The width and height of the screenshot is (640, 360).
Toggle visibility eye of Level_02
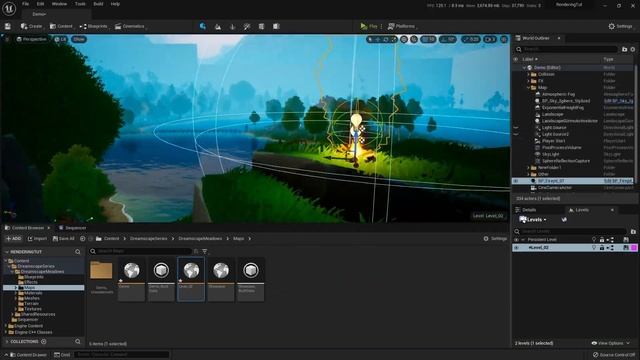[516, 248]
